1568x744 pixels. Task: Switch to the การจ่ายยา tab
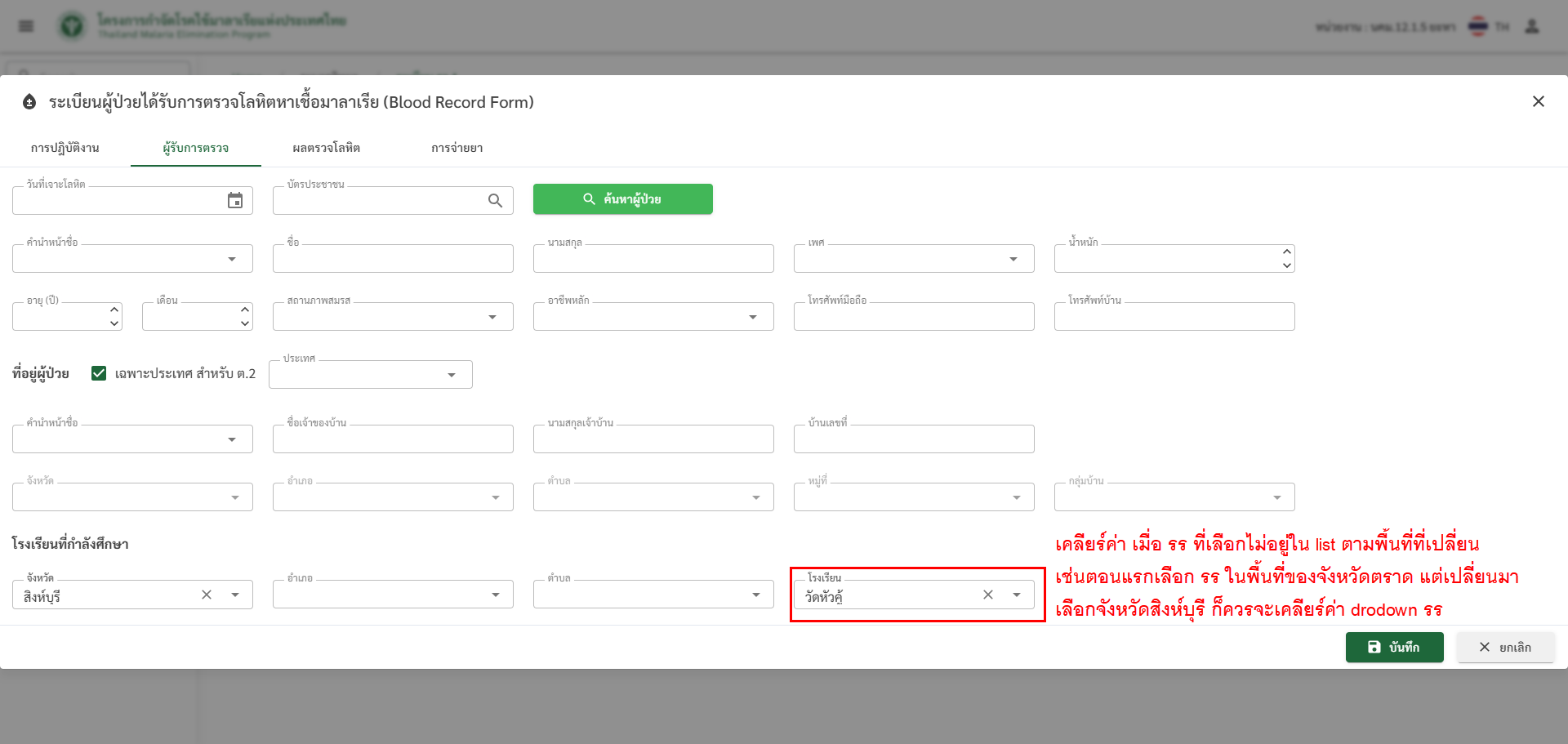457,148
